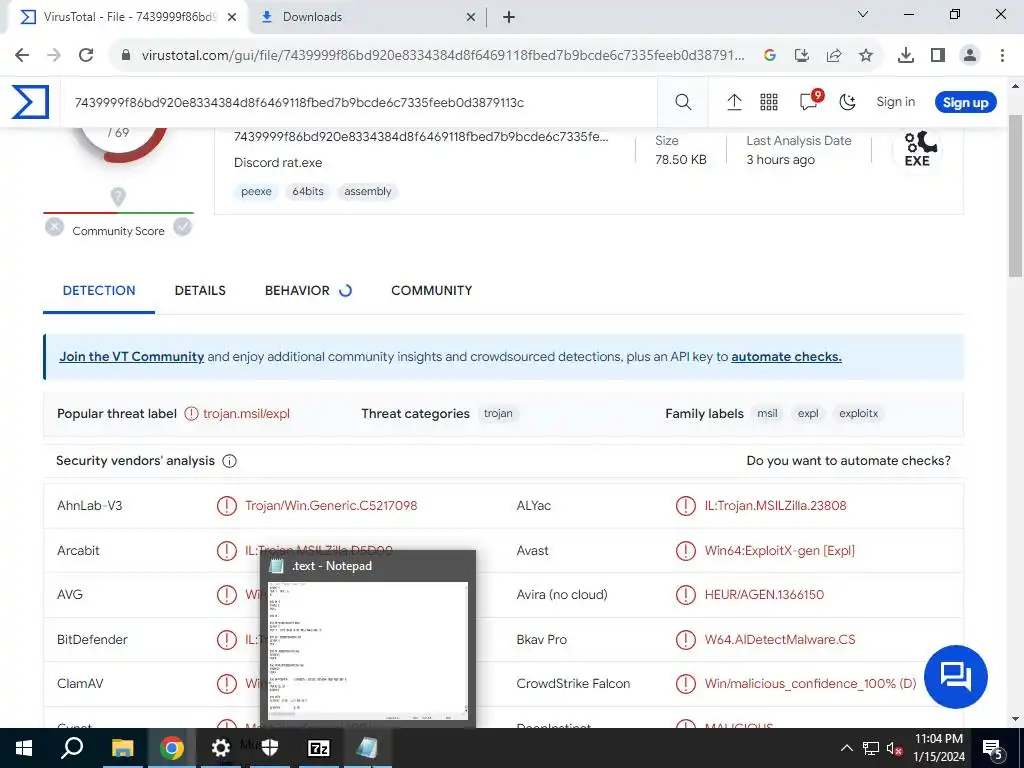The height and width of the screenshot is (768, 1024).
Task: Open the 7-Zip taskbar icon
Action: (319, 748)
